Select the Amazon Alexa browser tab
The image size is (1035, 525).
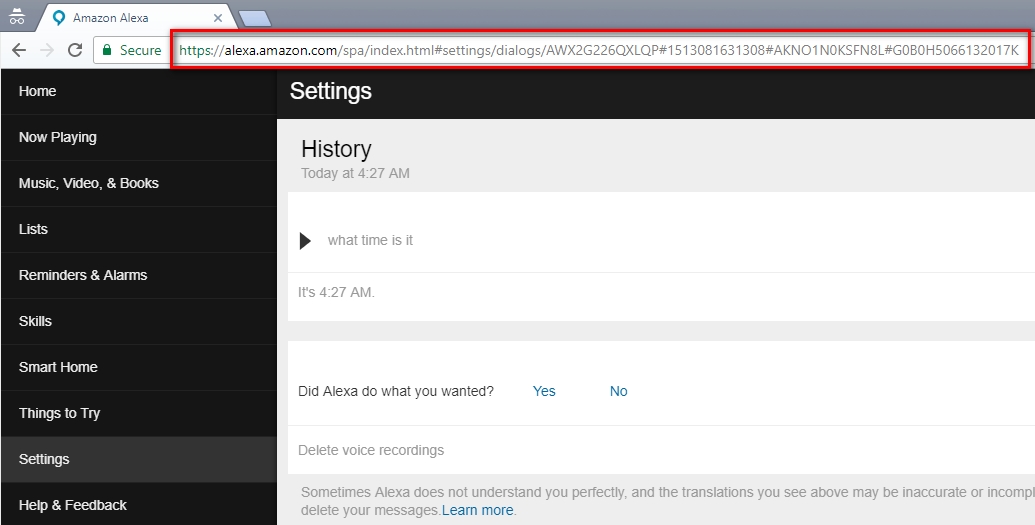click(x=135, y=17)
